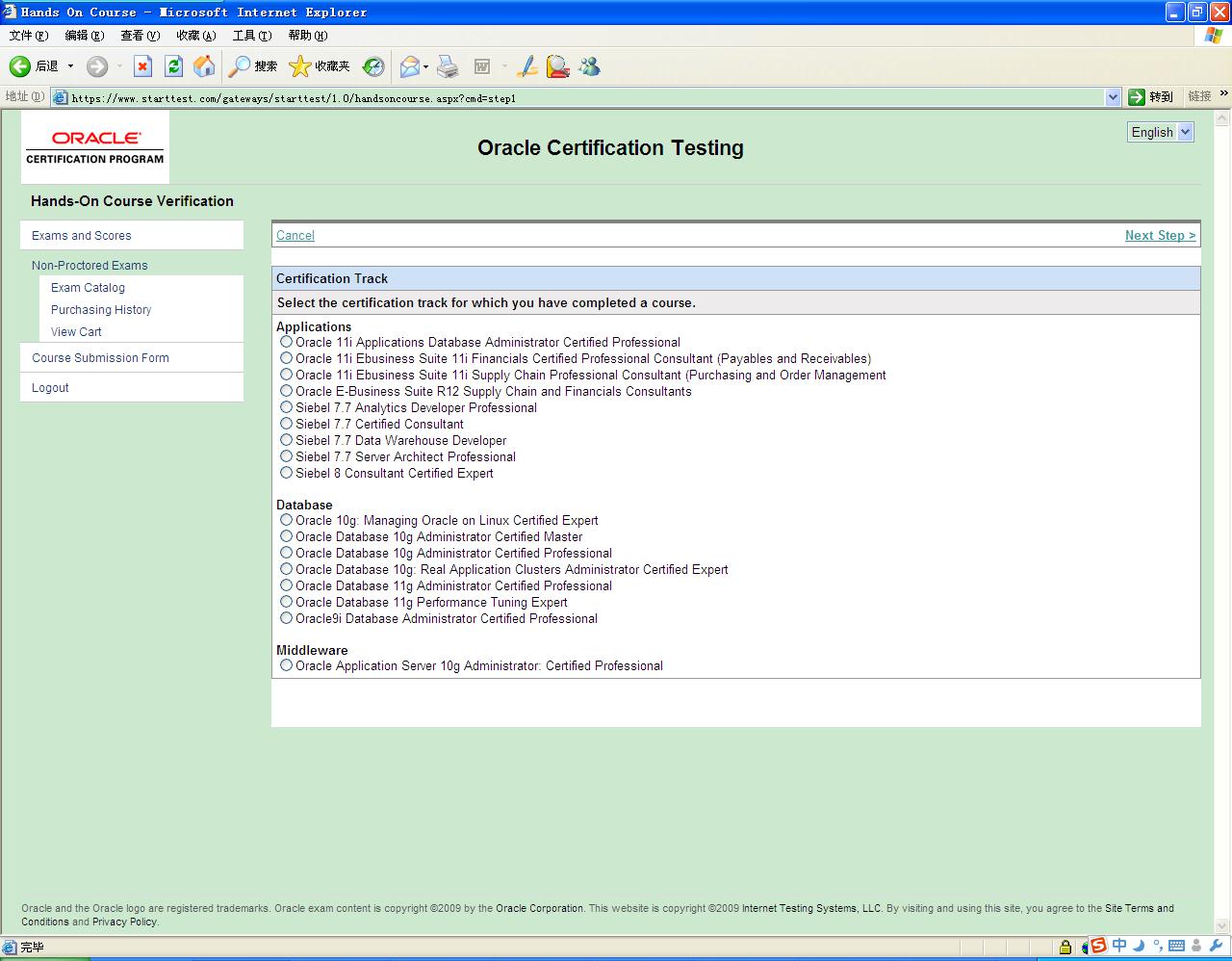
Task: Click the Refresh page icon
Action: [x=173, y=66]
